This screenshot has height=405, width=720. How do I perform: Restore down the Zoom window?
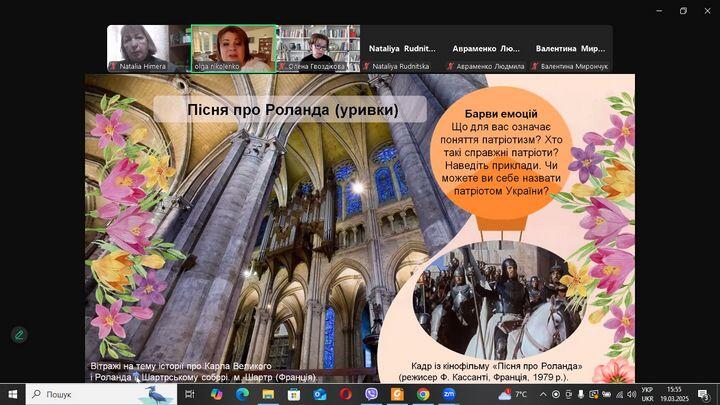coord(683,11)
